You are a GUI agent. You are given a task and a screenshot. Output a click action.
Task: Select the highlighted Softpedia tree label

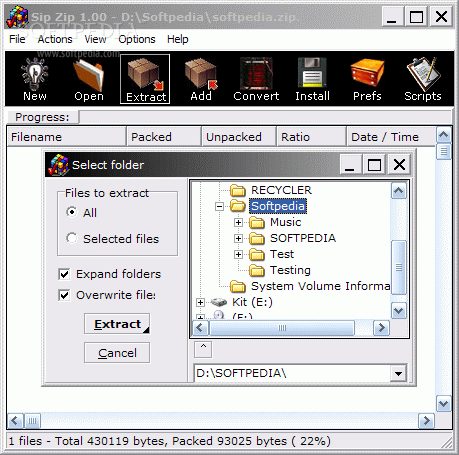pyautogui.click(x=278, y=206)
